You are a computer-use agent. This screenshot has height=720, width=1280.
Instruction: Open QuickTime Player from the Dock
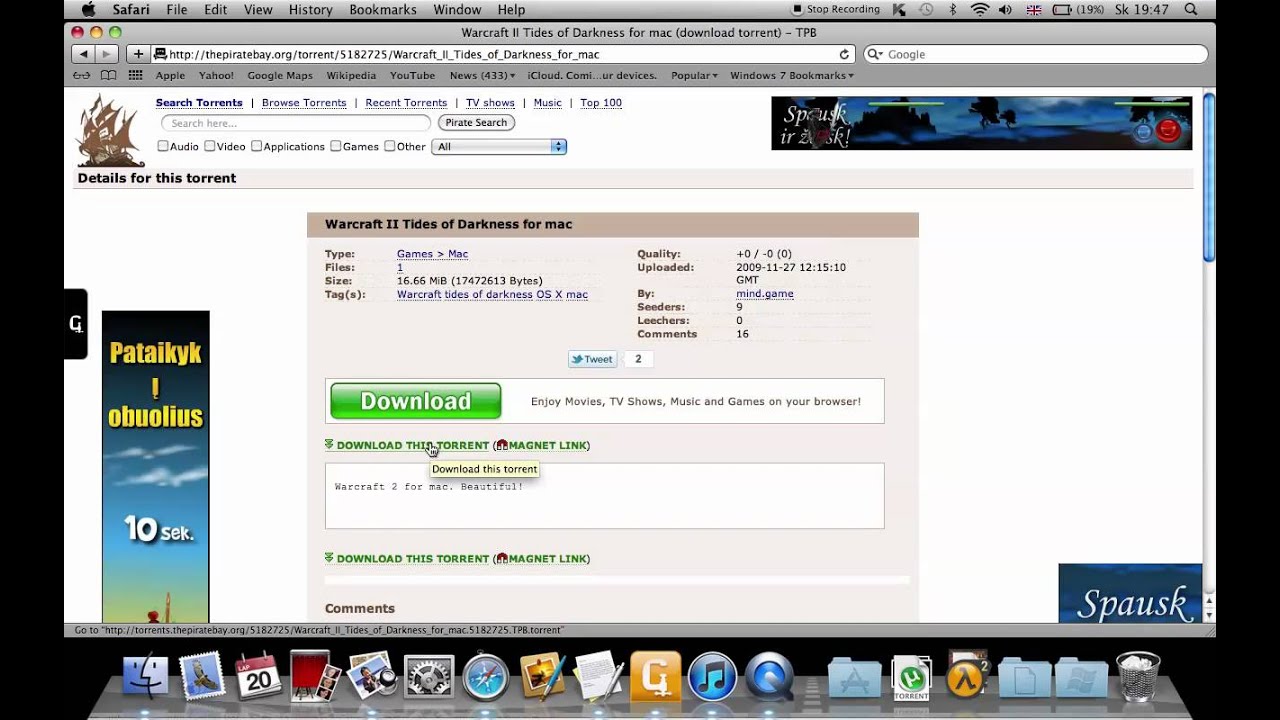[768, 677]
